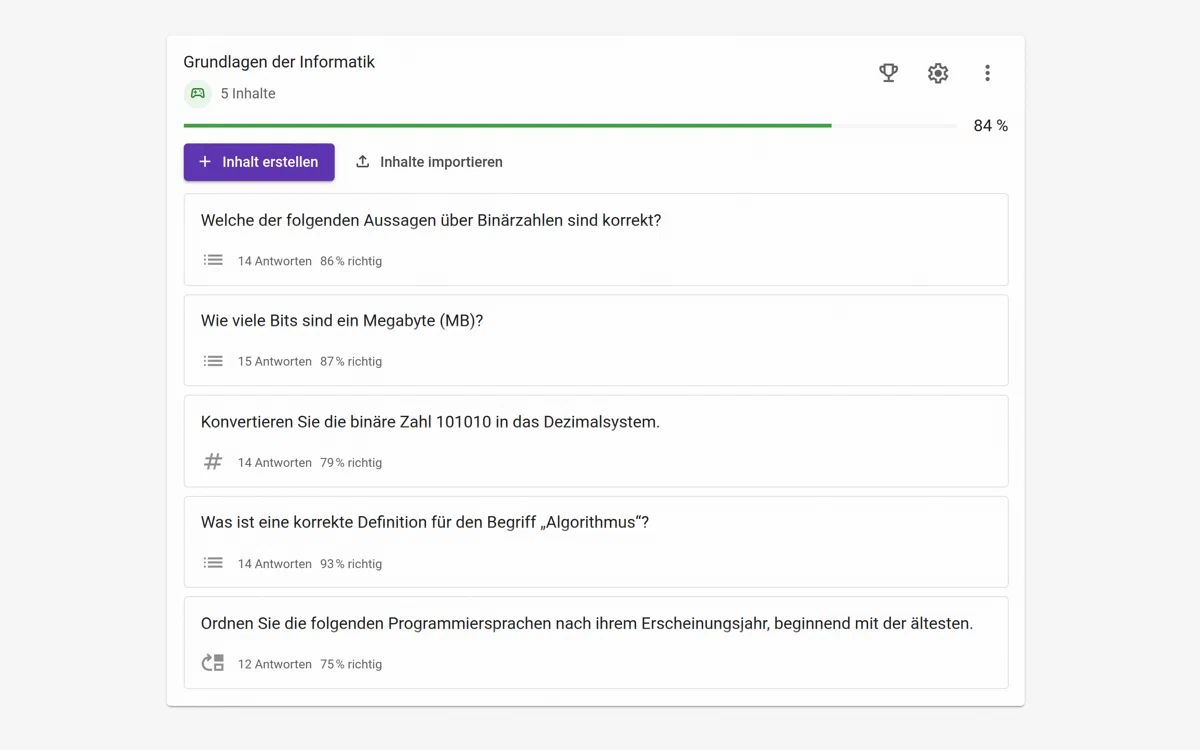Open the three-dot more options menu
This screenshot has width=1200, height=750.
(987, 73)
